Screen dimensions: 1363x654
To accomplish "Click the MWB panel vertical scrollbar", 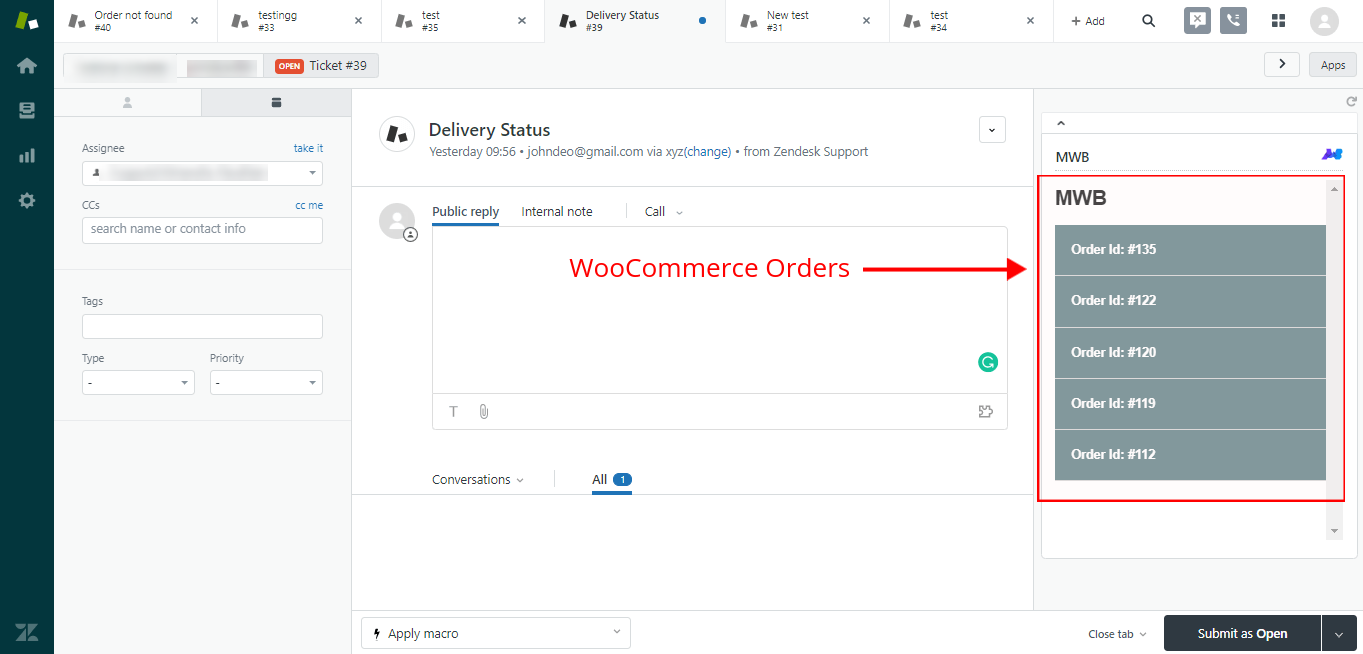I will 1334,359.
